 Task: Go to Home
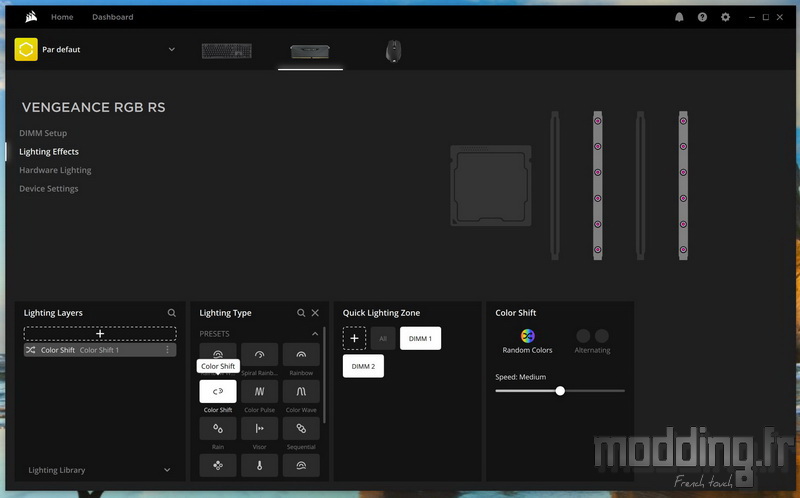click(x=62, y=17)
